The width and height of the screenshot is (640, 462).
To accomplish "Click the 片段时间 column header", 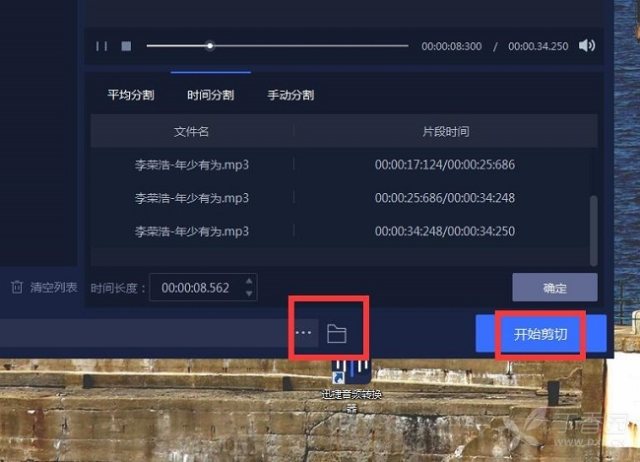I will pos(445,132).
